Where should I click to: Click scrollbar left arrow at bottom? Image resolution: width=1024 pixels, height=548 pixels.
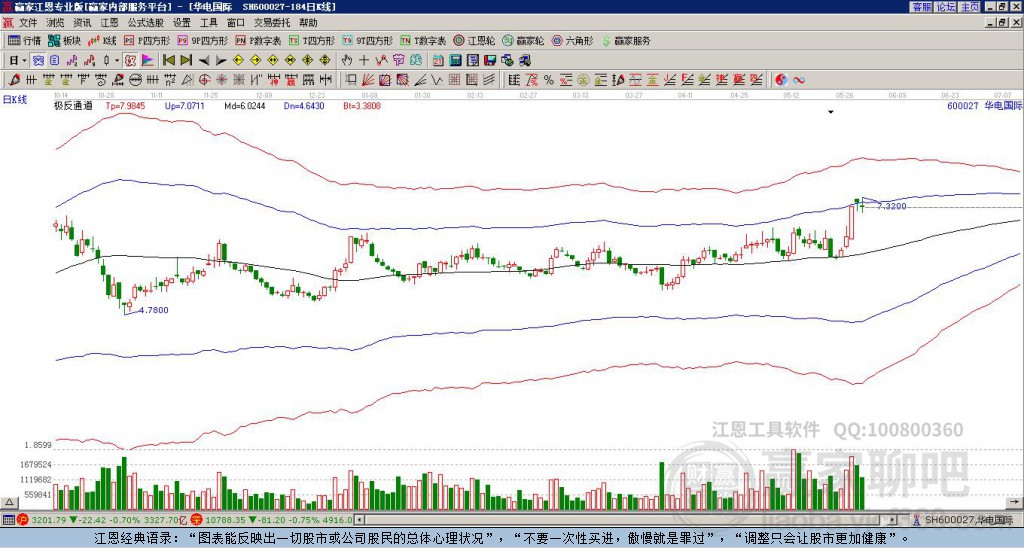point(359,520)
